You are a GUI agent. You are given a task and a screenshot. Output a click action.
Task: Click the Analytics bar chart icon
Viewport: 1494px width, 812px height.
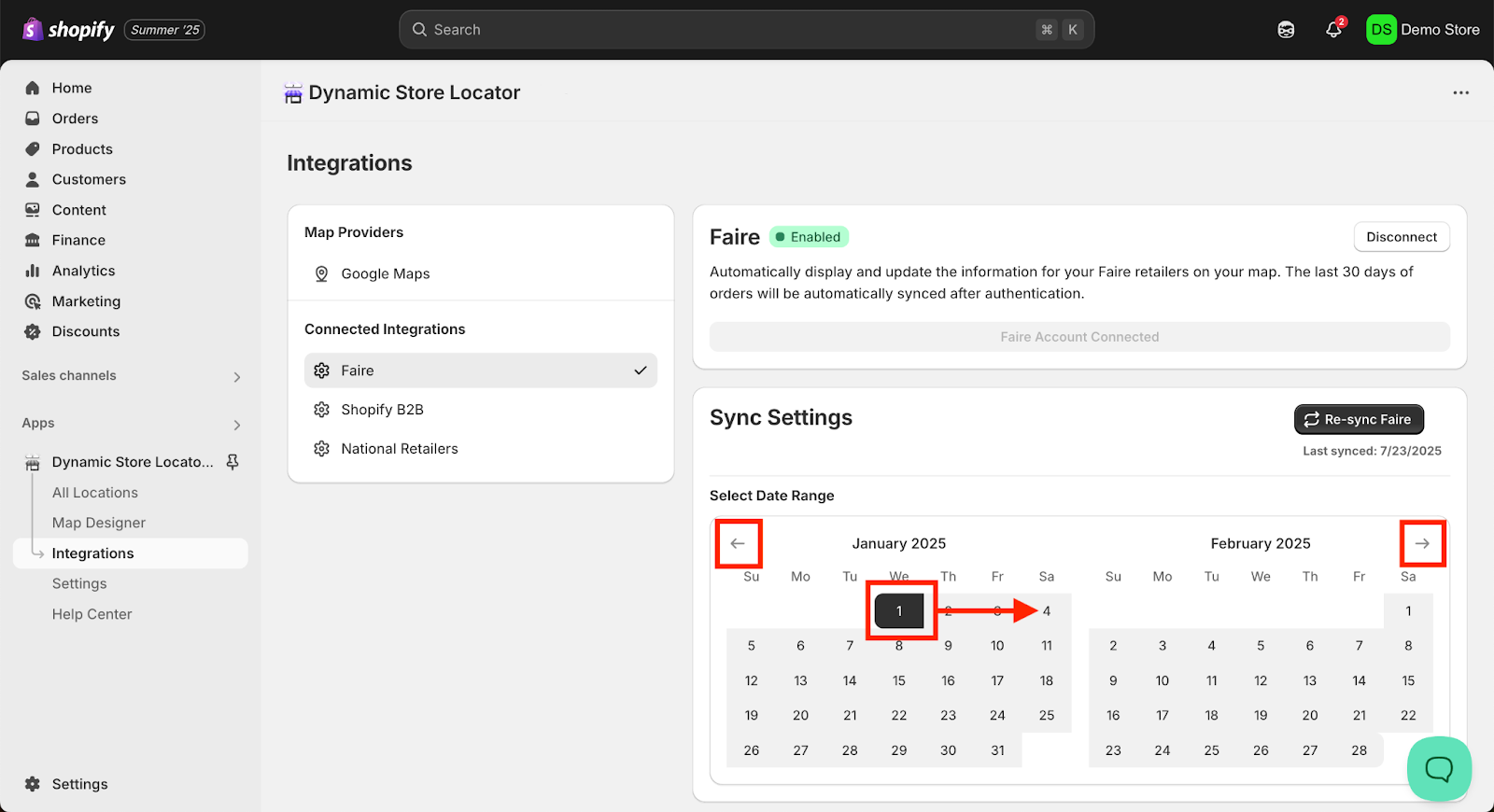point(33,271)
